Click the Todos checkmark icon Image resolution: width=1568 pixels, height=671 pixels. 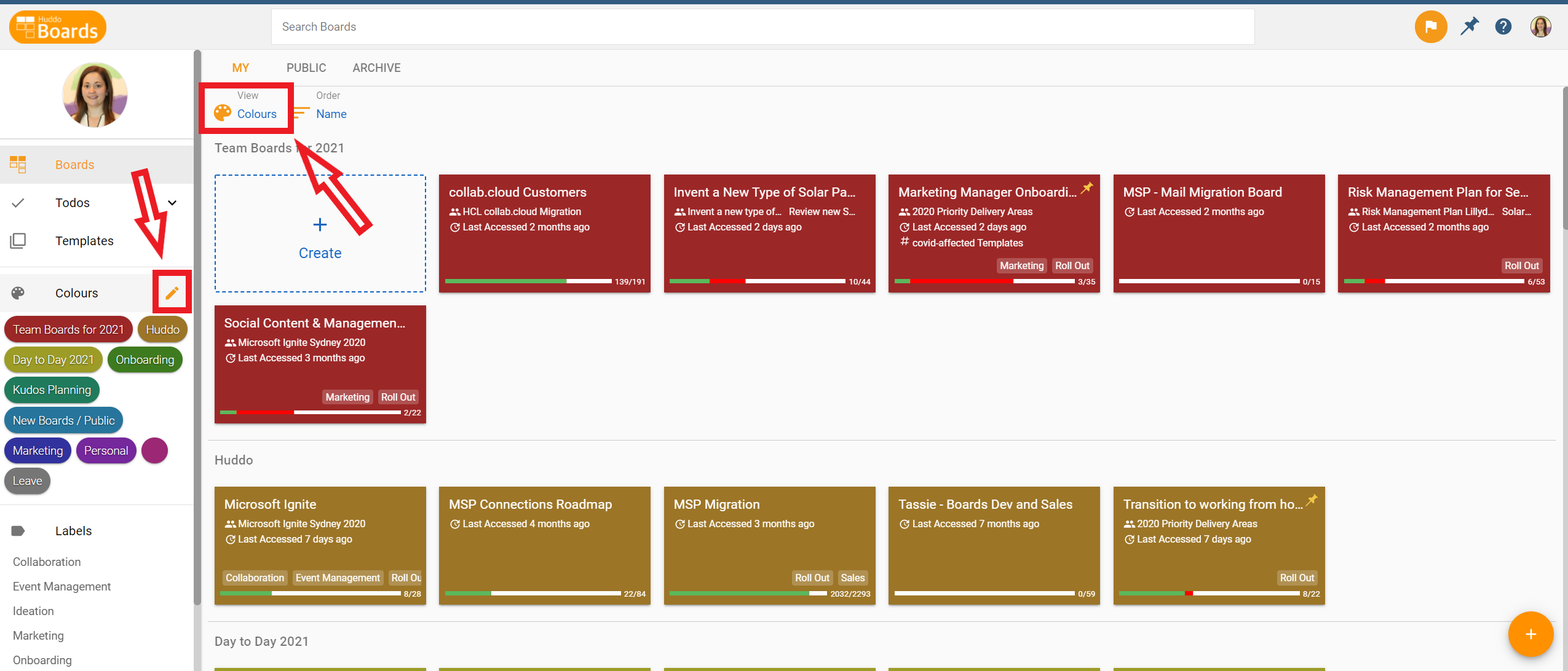pyautogui.click(x=18, y=203)
